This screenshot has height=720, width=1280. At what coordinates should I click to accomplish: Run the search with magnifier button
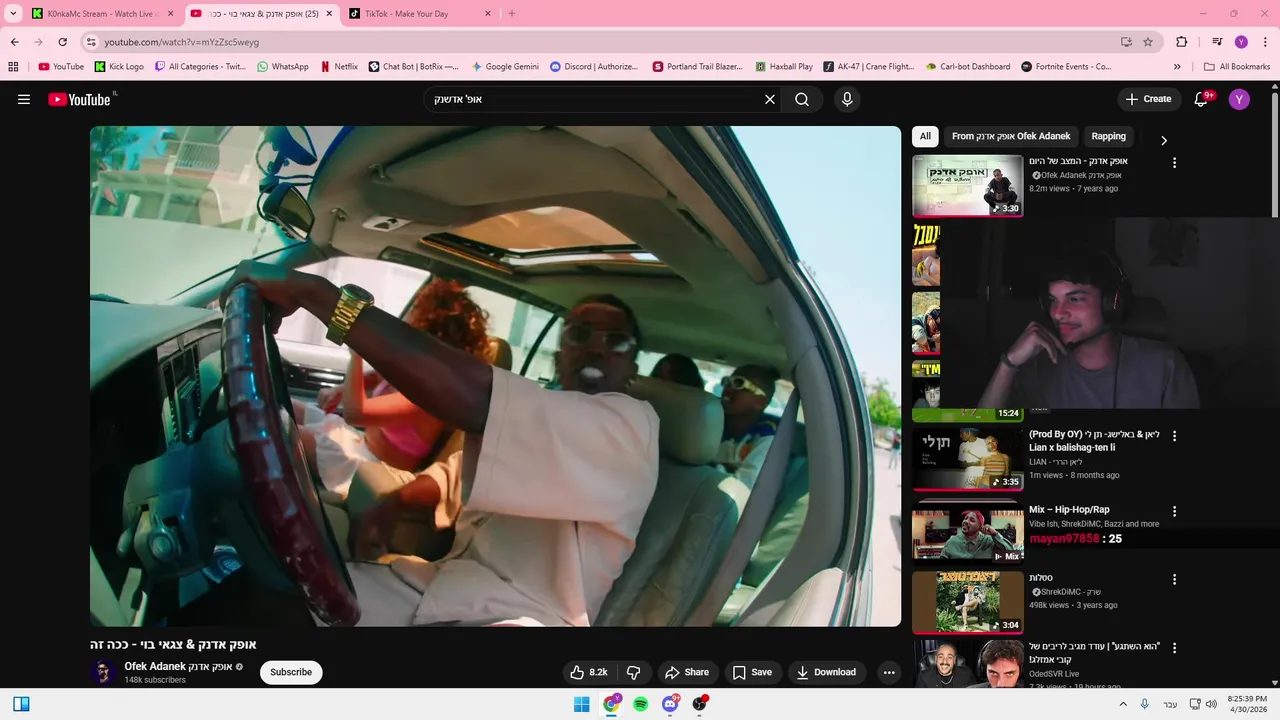(802, 99)
